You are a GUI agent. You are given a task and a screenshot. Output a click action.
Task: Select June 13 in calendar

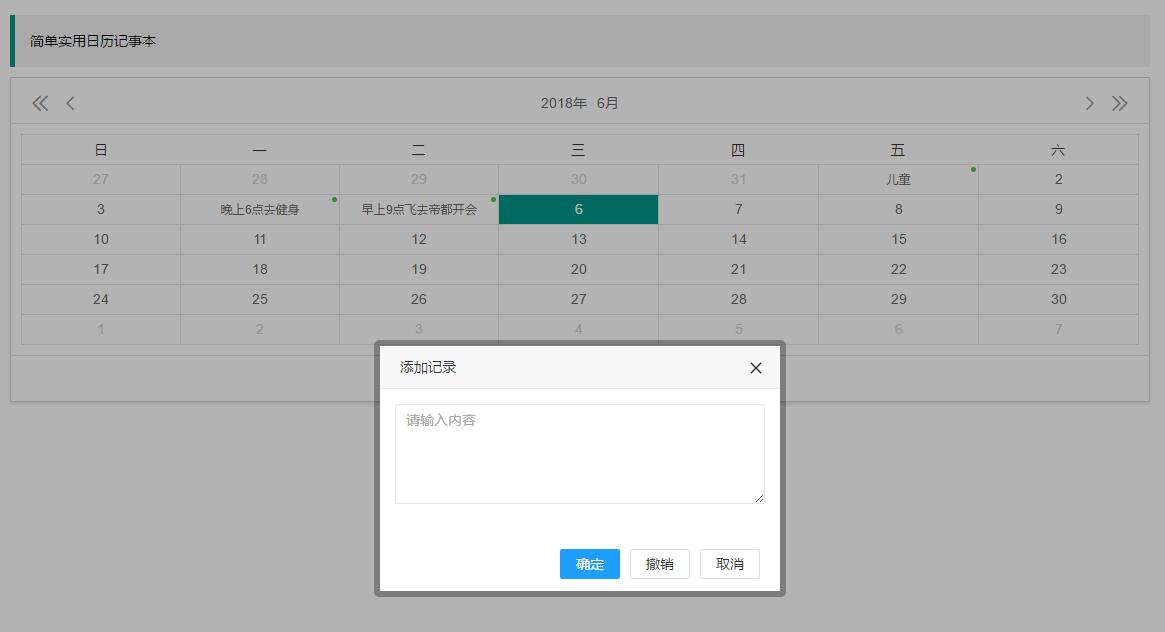pyautogui.click(x=579, y=239)
